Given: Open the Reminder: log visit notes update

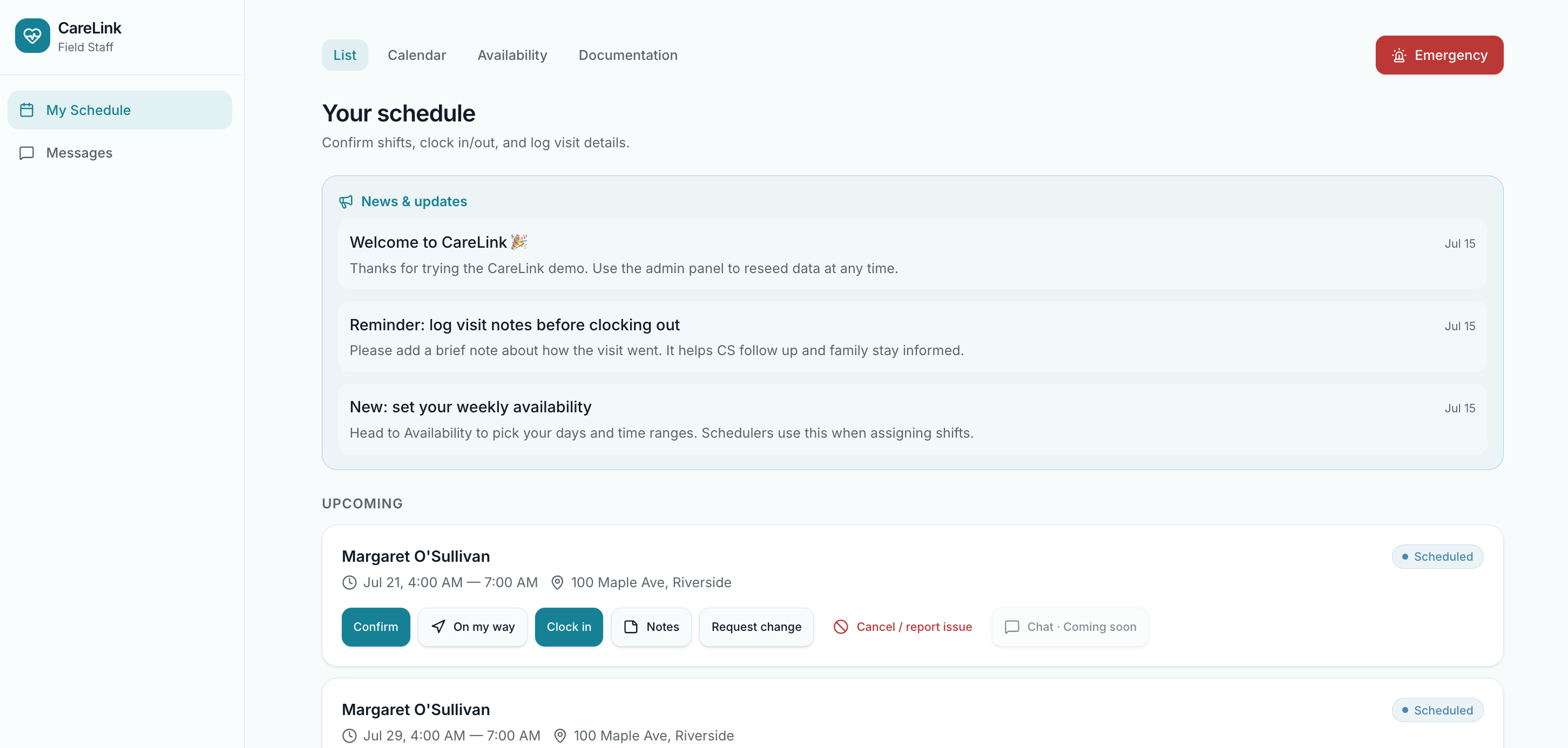Looking at the screenshot, I should click(x=913, y=337).
